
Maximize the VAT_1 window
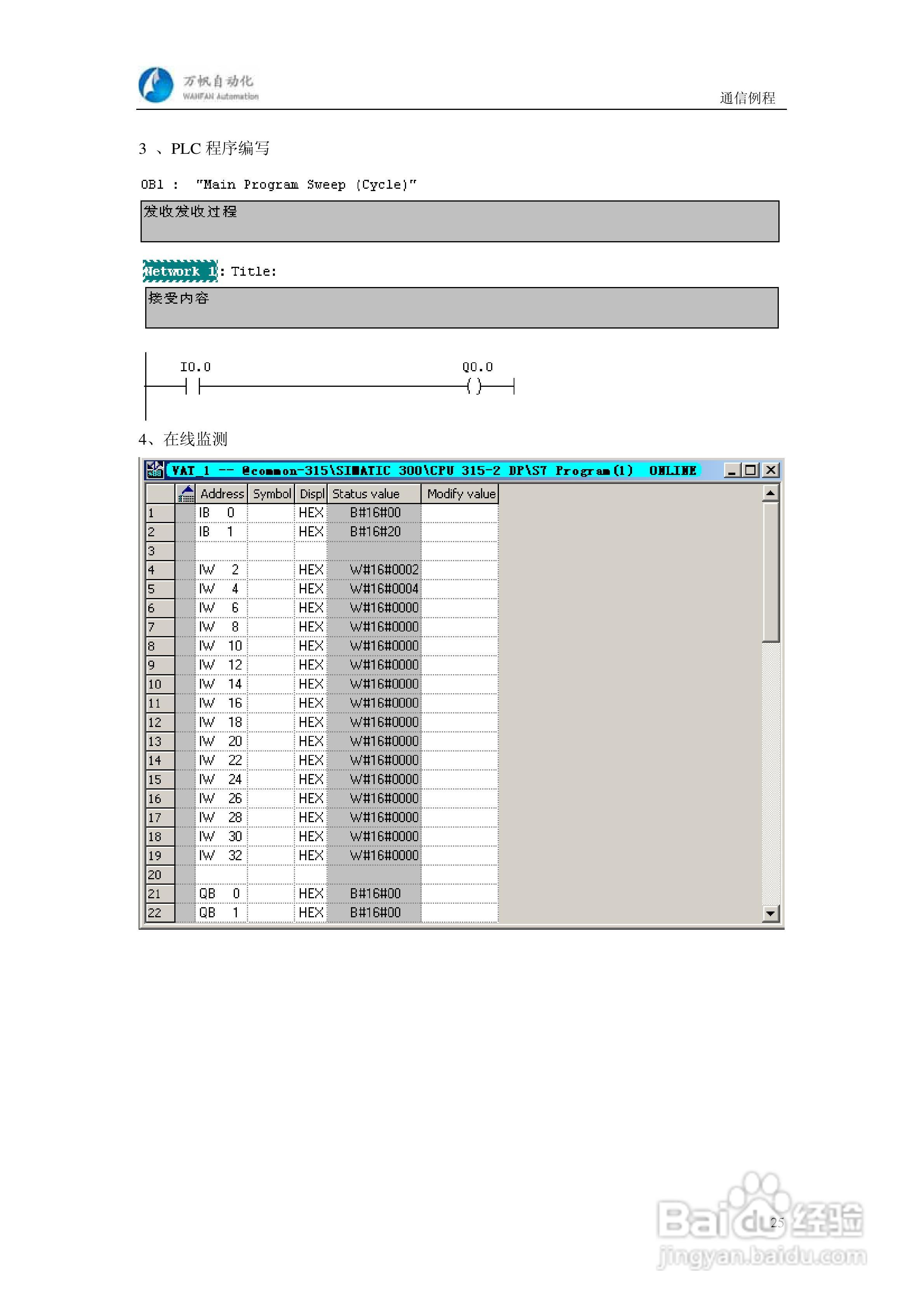point(750,470)
